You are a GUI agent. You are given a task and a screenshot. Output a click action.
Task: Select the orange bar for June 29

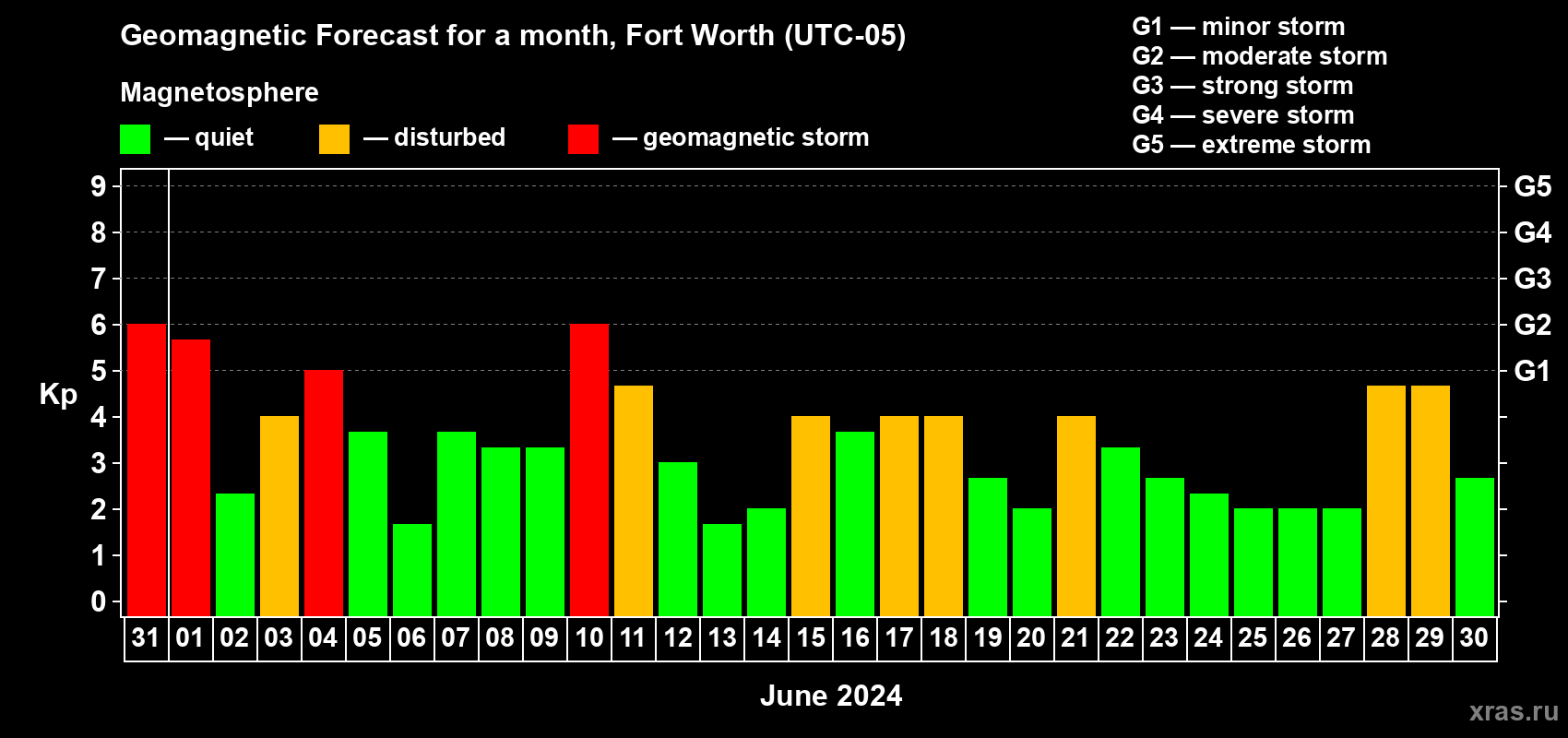tap(1431, 500)
